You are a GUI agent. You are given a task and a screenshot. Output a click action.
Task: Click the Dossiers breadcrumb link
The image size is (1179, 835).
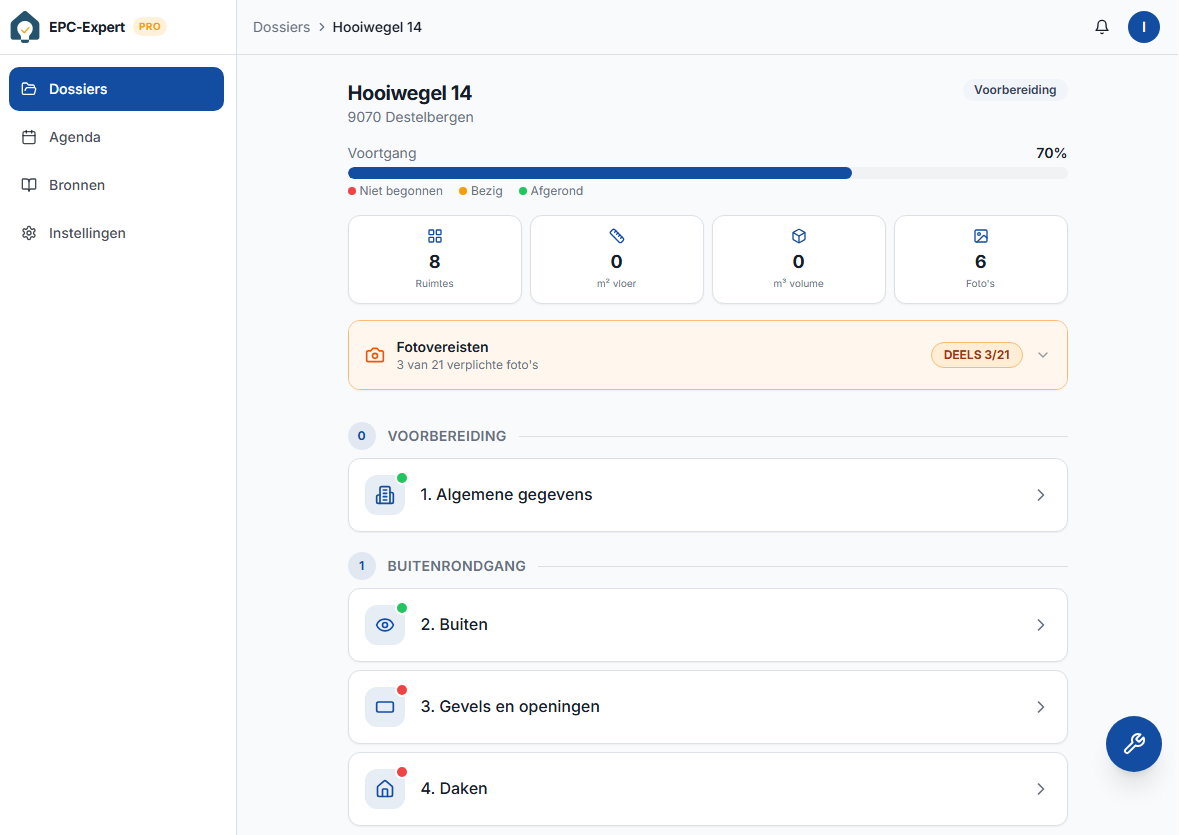click(x=282, y=27)
